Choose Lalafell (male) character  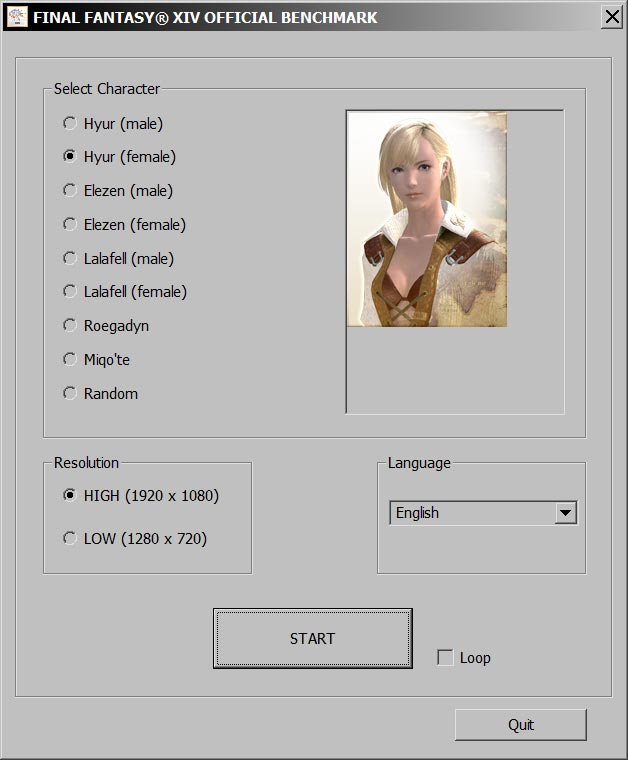69,258
